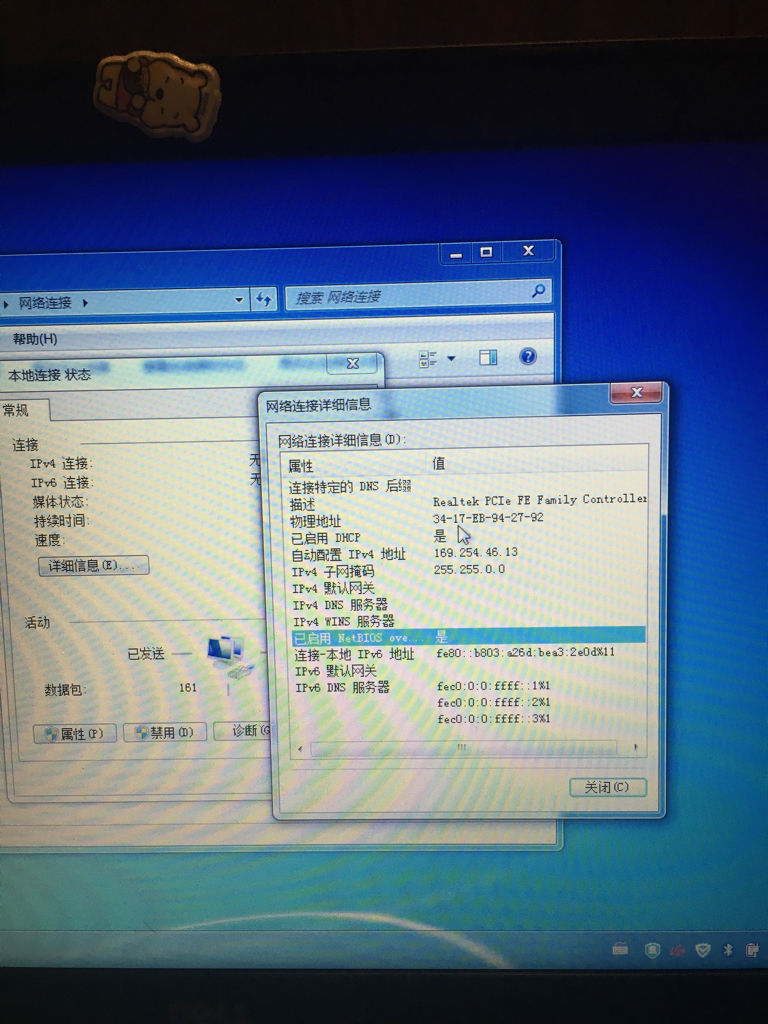Select the 连接-本地 IPv6 地址 row
The height and width of the screenshot is (1024, 768).
(468, 653)
